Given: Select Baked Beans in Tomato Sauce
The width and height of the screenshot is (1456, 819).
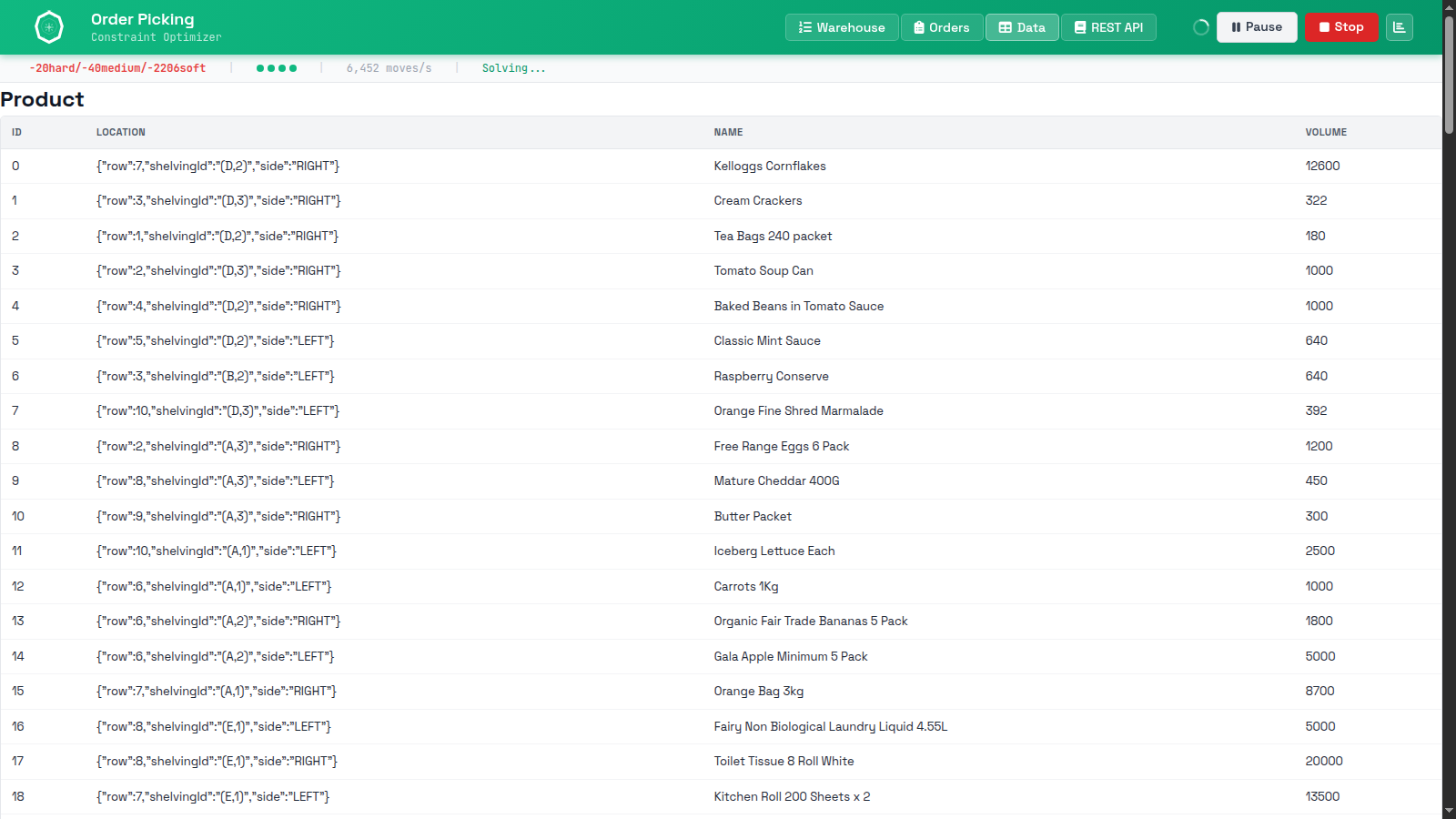Looking at the screenshot, I should [799, 306].
